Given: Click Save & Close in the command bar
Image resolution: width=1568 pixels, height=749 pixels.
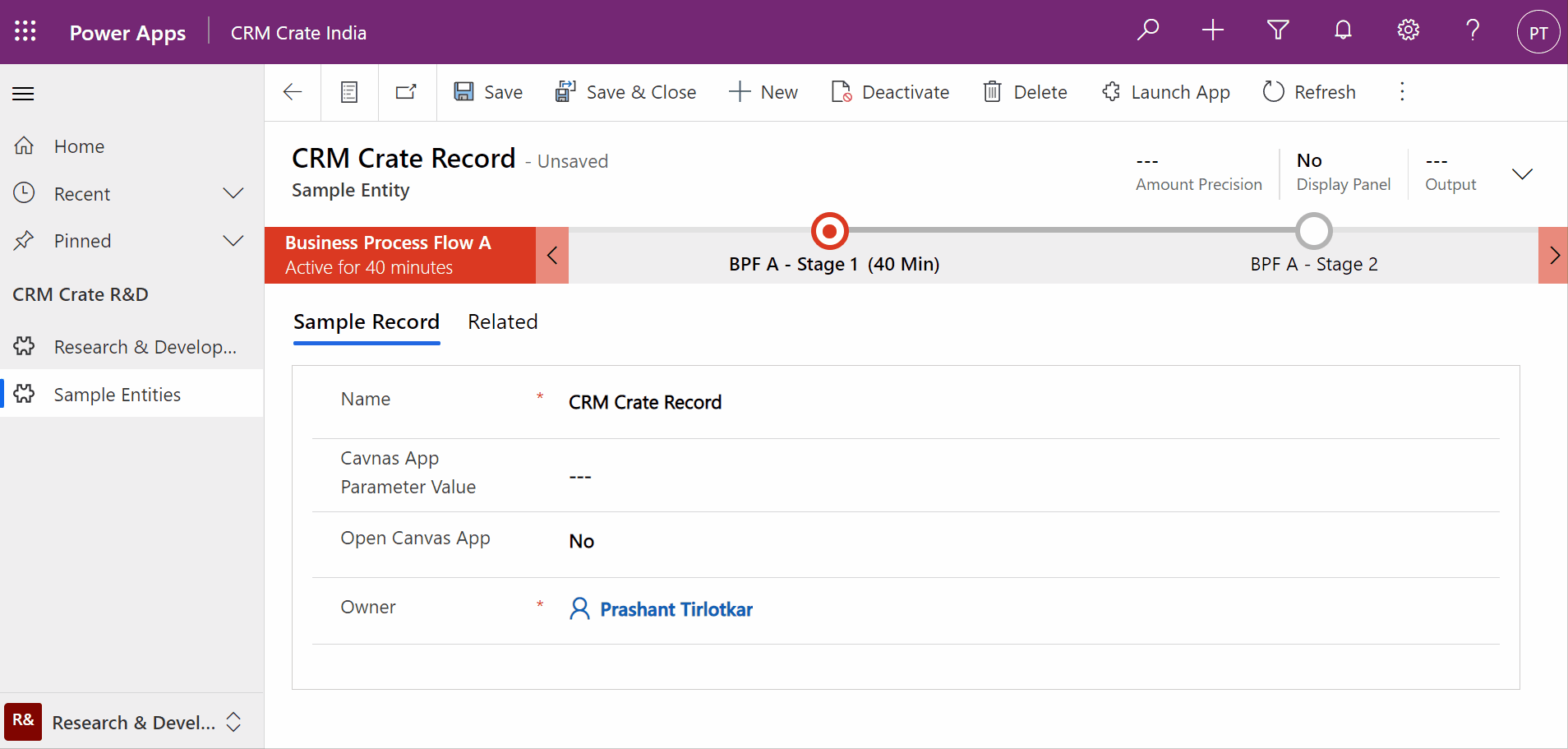Looking at the screenshot, I should [x=626, y=92].
